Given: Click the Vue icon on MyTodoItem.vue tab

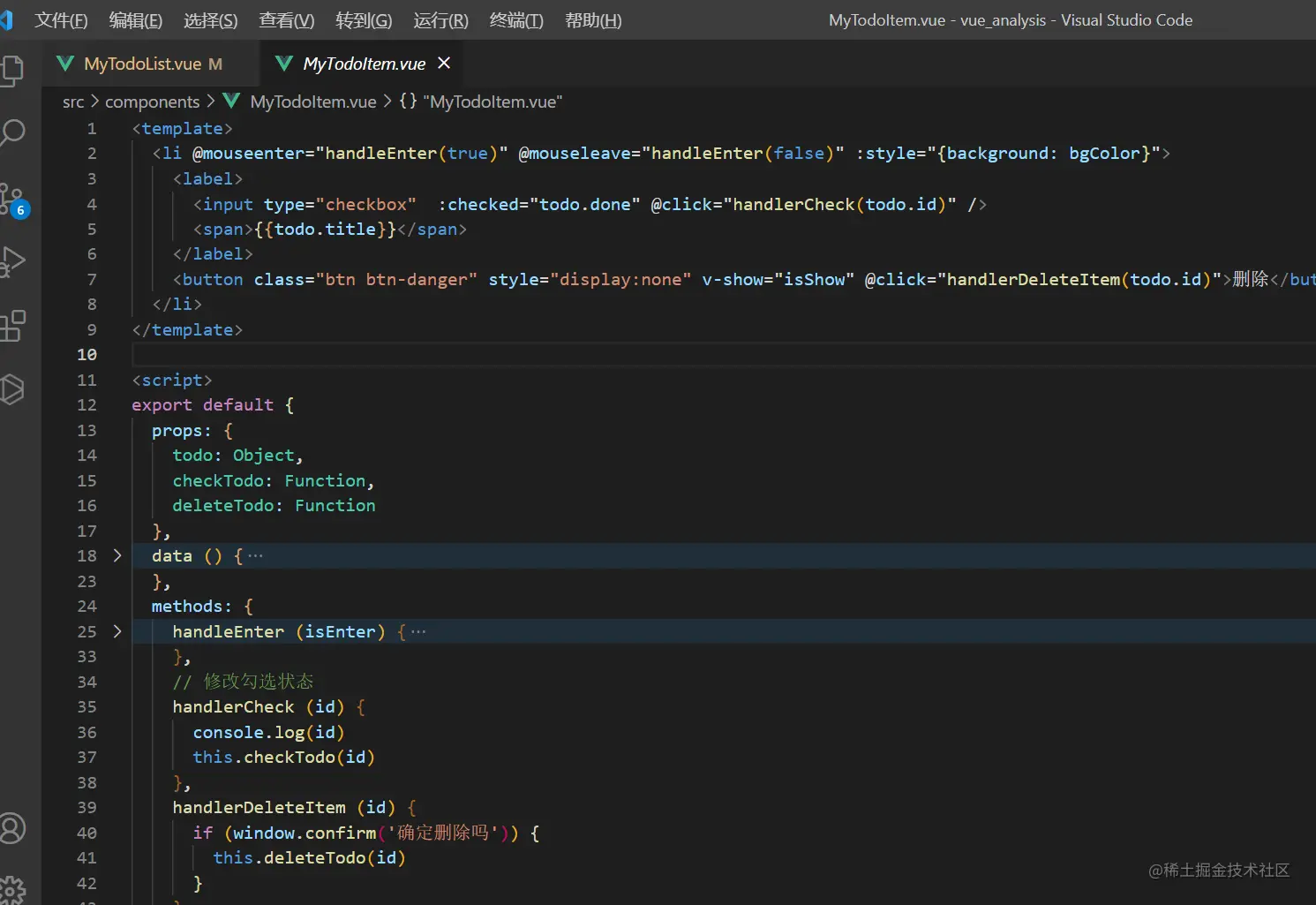Looking at the screenshot, I should coord(284,64).
